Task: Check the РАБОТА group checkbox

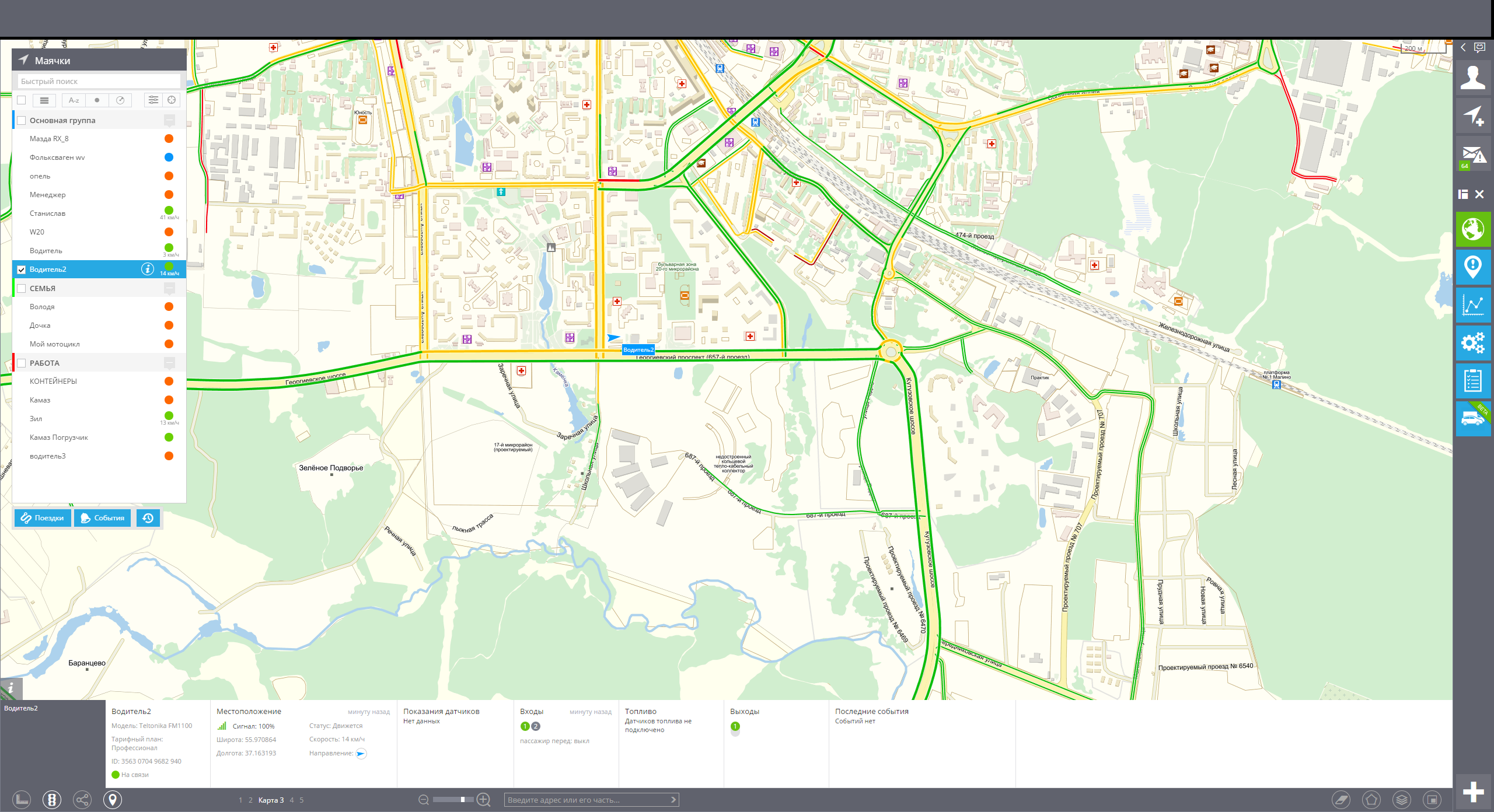Action: coord(22,363)
